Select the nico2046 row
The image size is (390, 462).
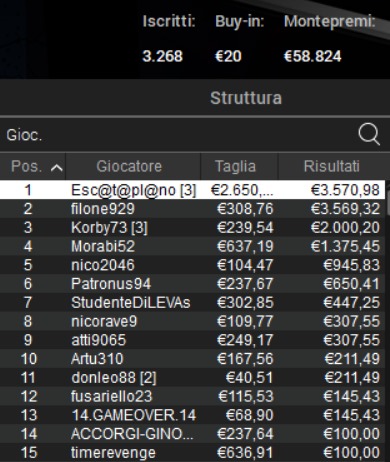click(x=192, y=265)
